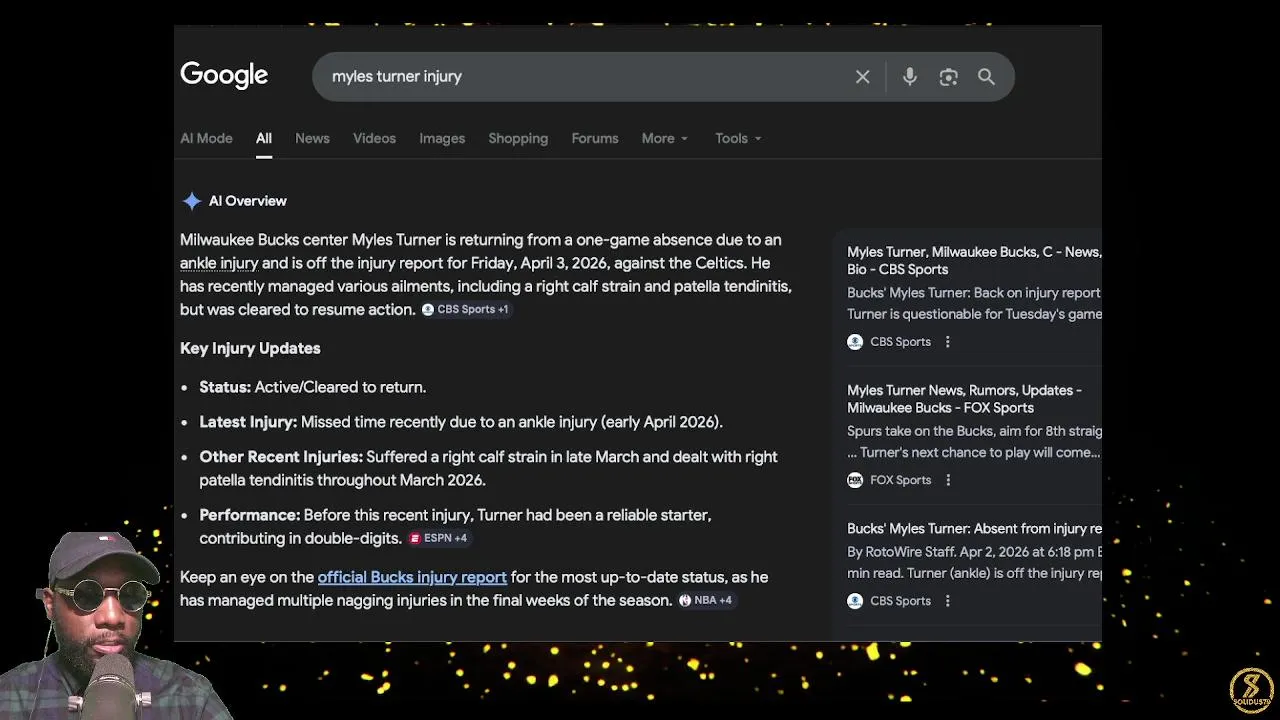1280x720 pixels.
Task: Expand NBA +4 sources chip
Action: tap(705, 600)
